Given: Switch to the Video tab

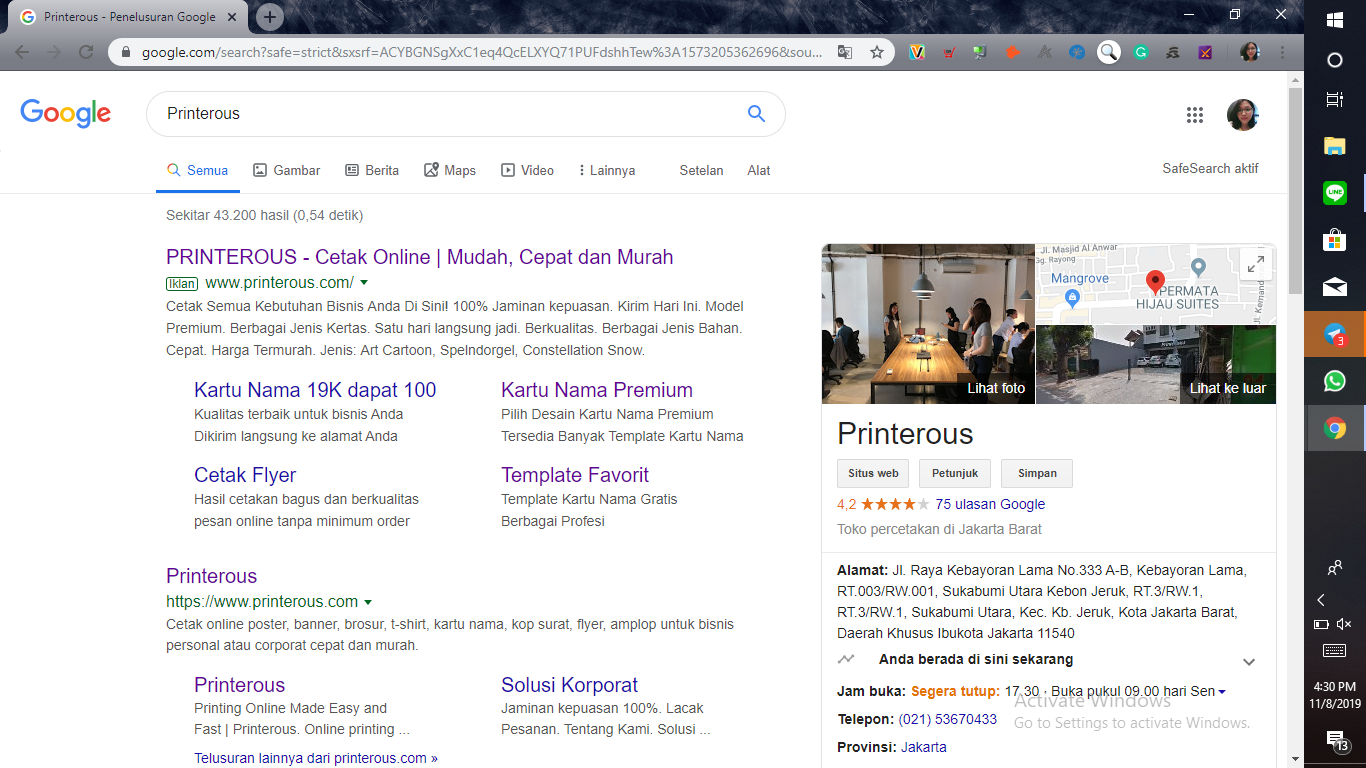Looking at the screenshot, I should [x=527, y=170].
